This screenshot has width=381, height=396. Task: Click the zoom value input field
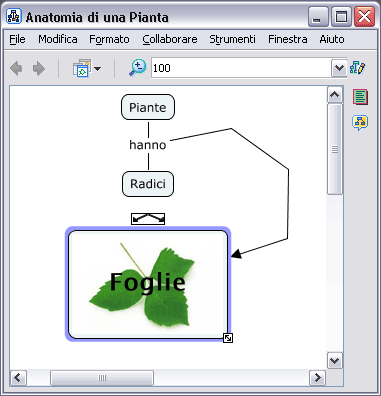(x=241, y=68)
